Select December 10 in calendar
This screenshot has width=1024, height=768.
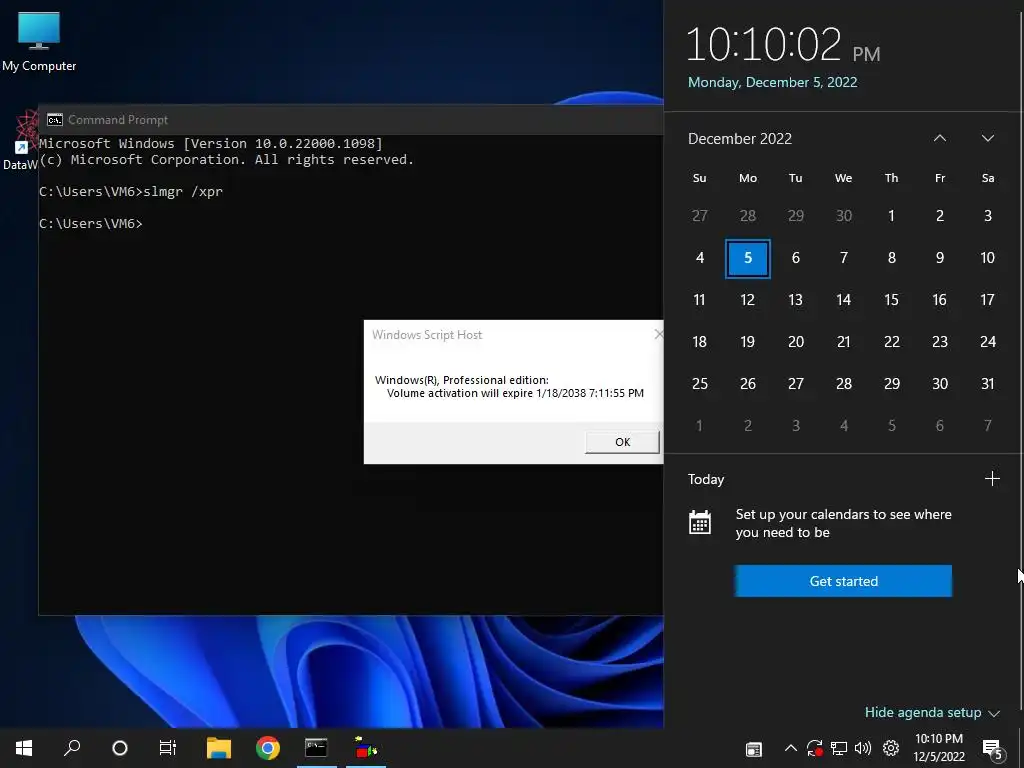point(987,258)
